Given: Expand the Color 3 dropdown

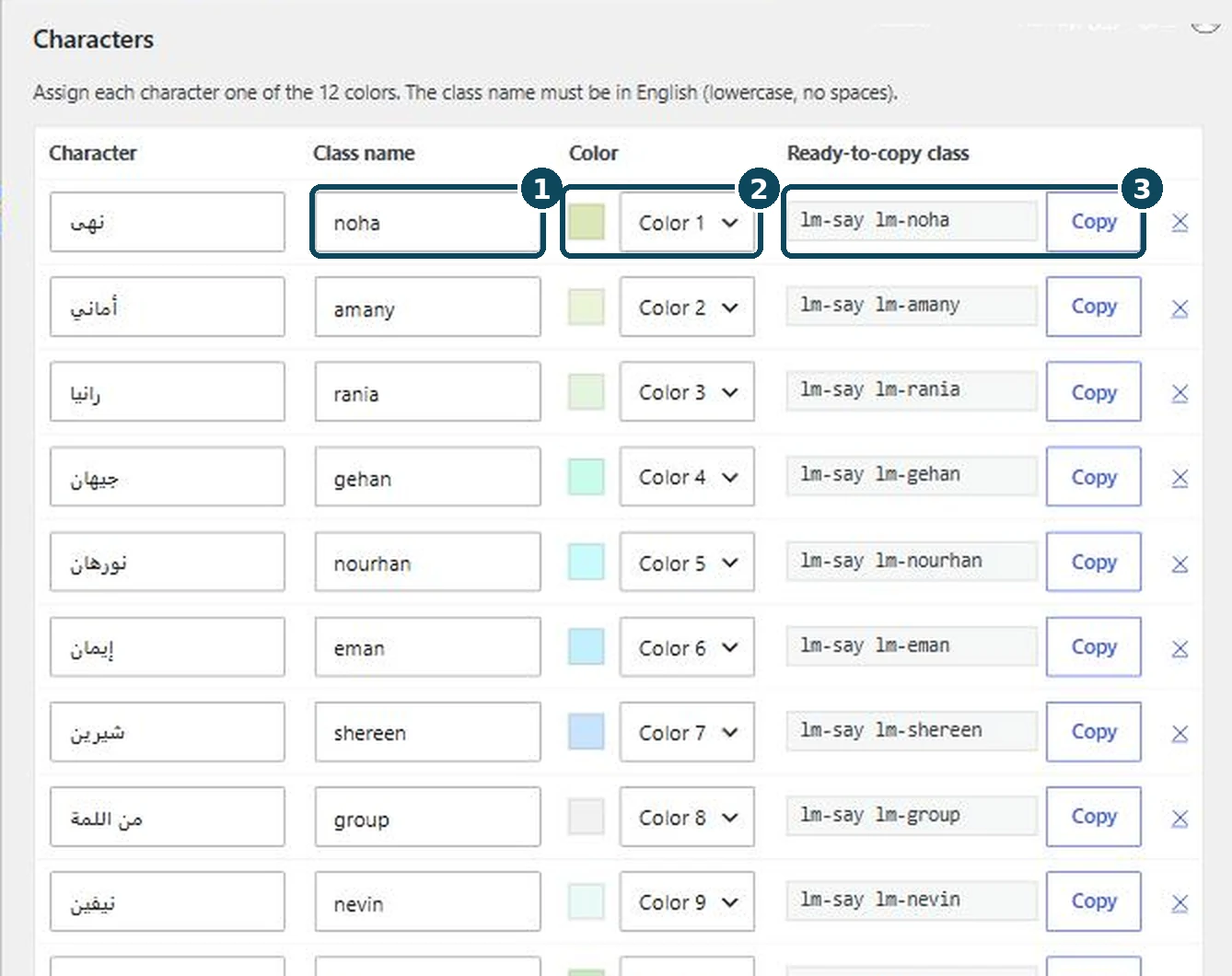Looking at the screenshot, I should 687,392.
